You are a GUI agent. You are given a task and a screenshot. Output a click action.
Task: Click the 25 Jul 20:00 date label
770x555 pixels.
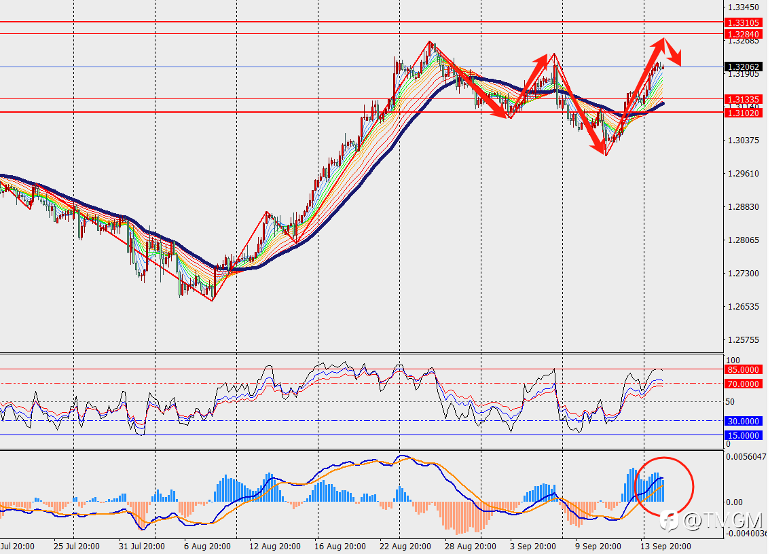pos(76,546)
